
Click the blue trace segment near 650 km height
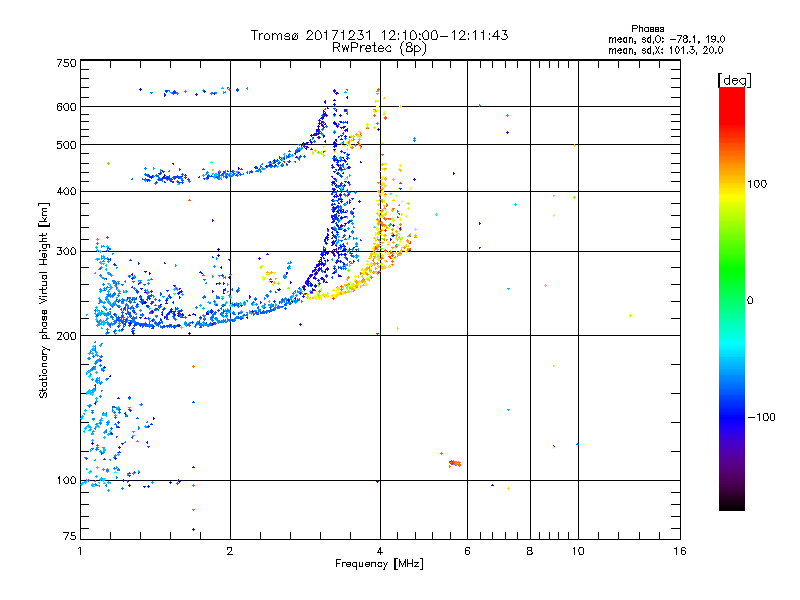(x=194, y=91)
